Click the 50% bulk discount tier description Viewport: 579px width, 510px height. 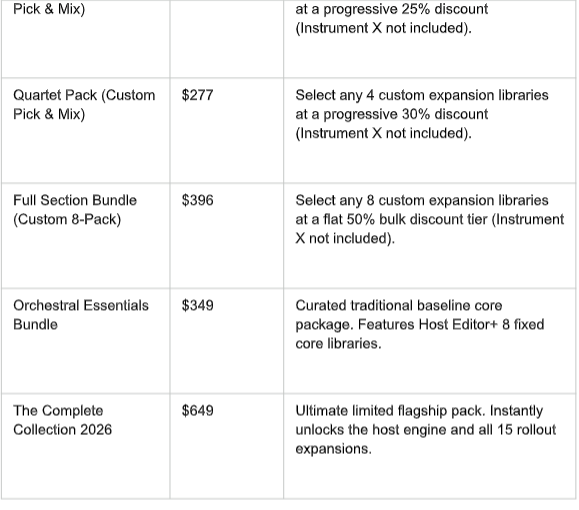(429, 236)
